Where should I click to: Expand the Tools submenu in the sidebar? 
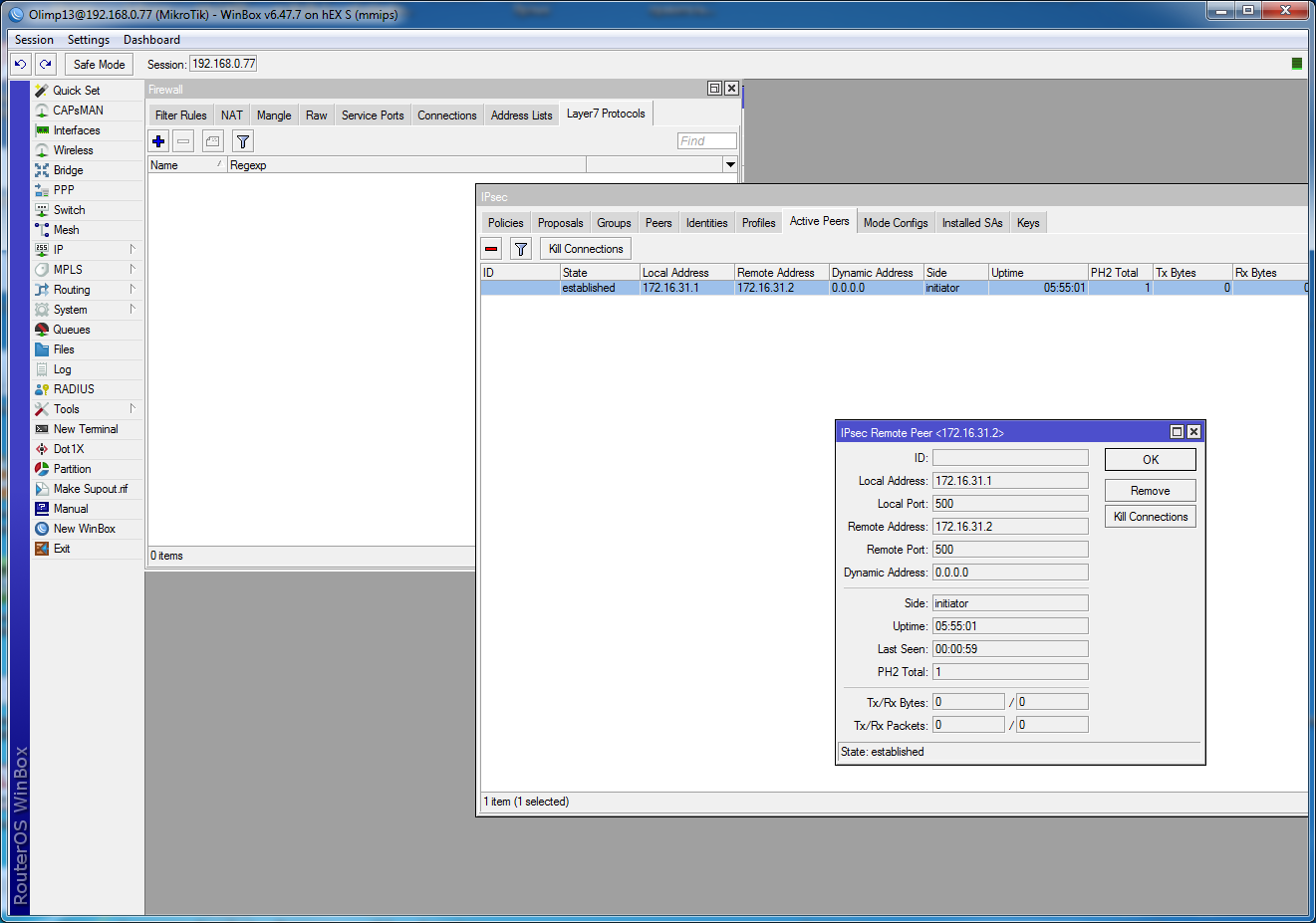pyautogui.click(x=132, y=409)
